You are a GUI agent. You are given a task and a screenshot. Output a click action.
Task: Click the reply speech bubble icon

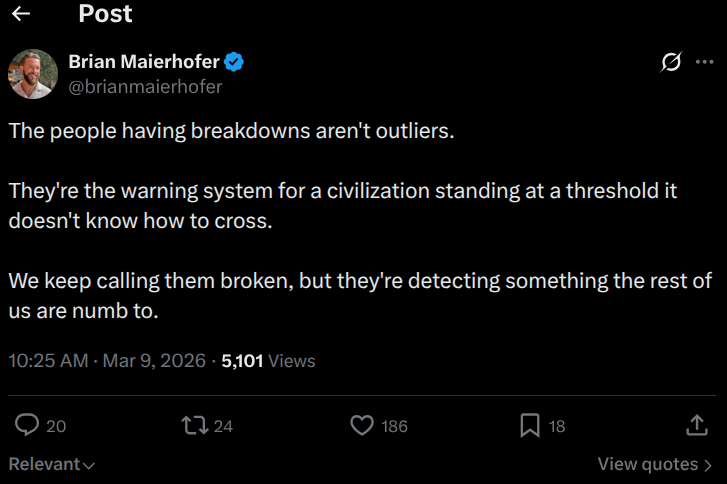(27, 425)
